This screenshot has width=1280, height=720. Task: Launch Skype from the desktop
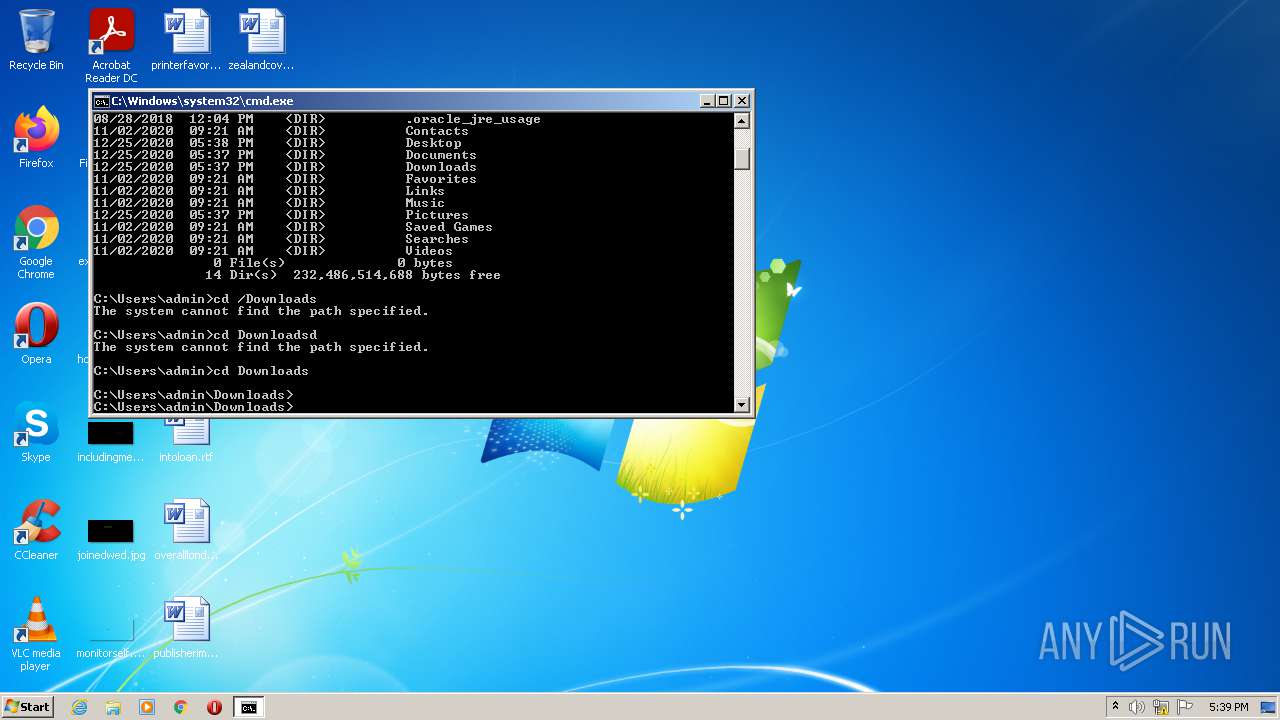(36, 432)
